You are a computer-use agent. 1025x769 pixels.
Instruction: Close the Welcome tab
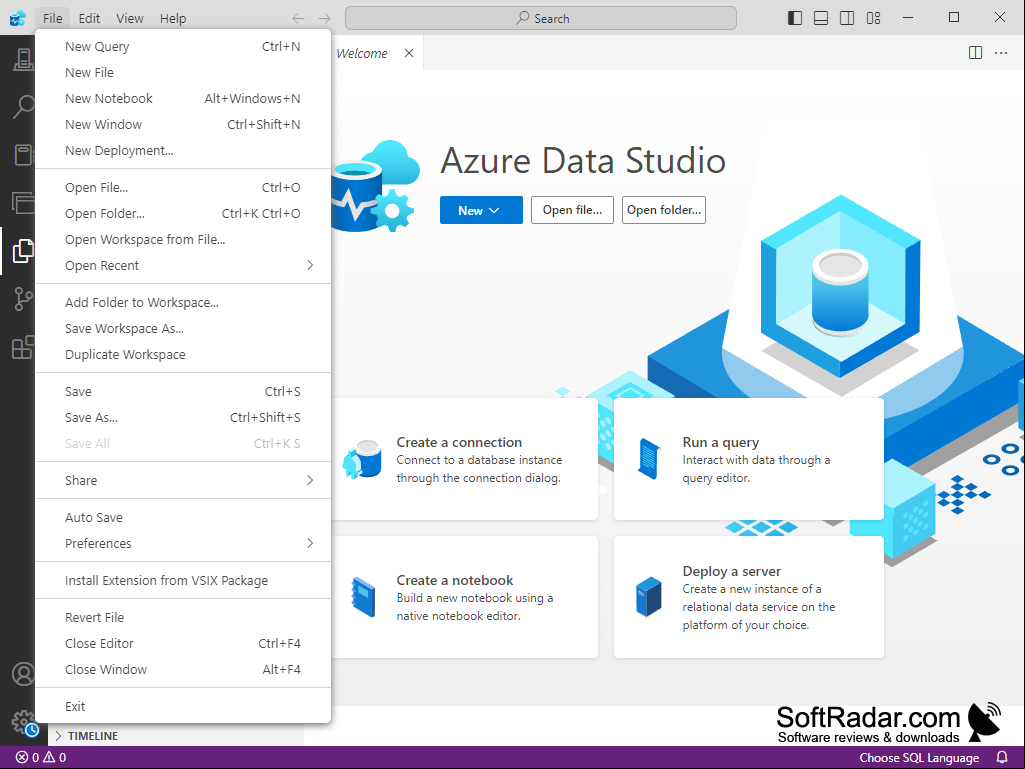pos(409,53)
